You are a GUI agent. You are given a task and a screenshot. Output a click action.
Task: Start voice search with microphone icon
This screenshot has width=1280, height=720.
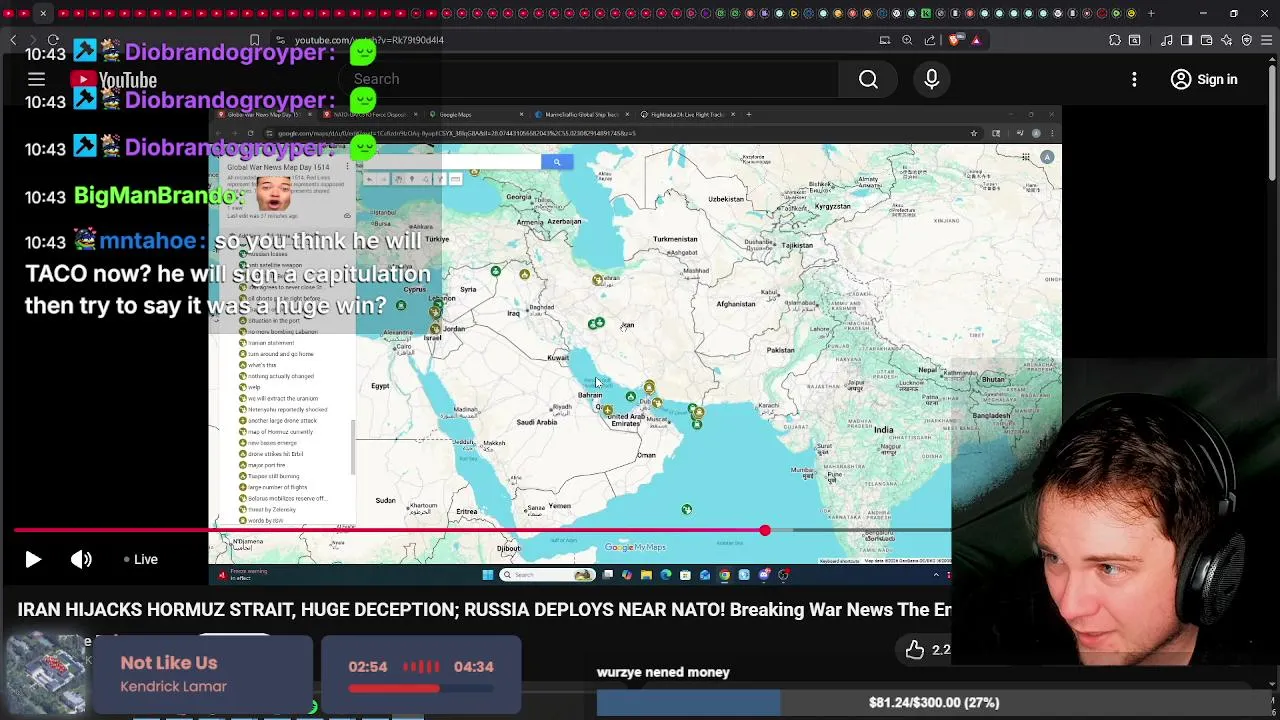click(x=931, y=79)
